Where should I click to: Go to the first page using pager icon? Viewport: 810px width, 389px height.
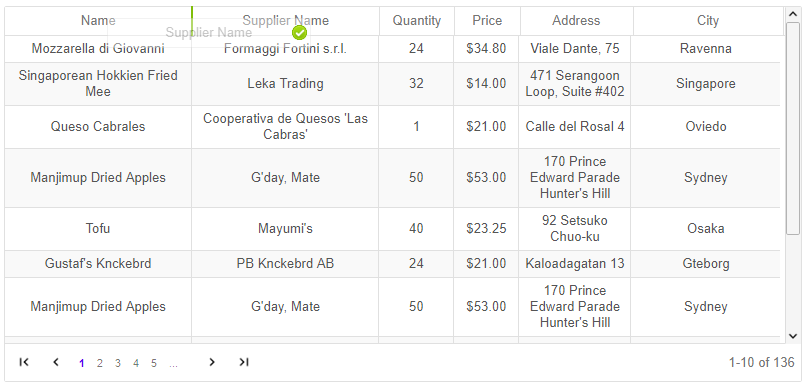coord(24,362)
